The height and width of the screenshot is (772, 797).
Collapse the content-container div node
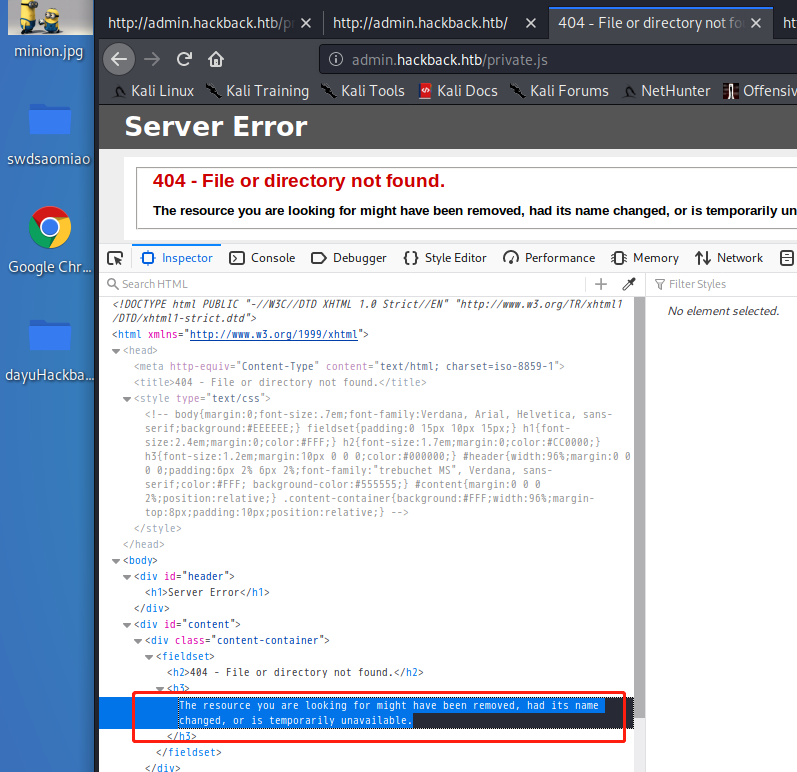(138, 641)
